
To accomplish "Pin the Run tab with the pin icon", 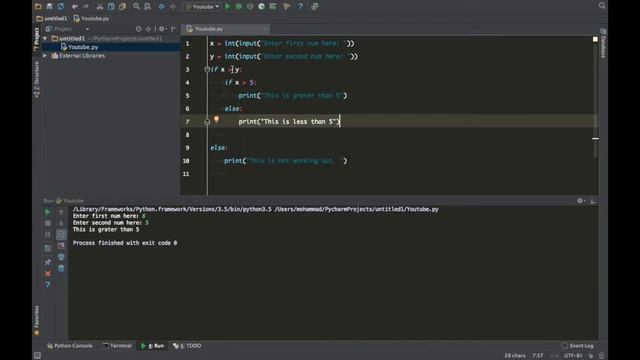I will (x=47, y=262).
